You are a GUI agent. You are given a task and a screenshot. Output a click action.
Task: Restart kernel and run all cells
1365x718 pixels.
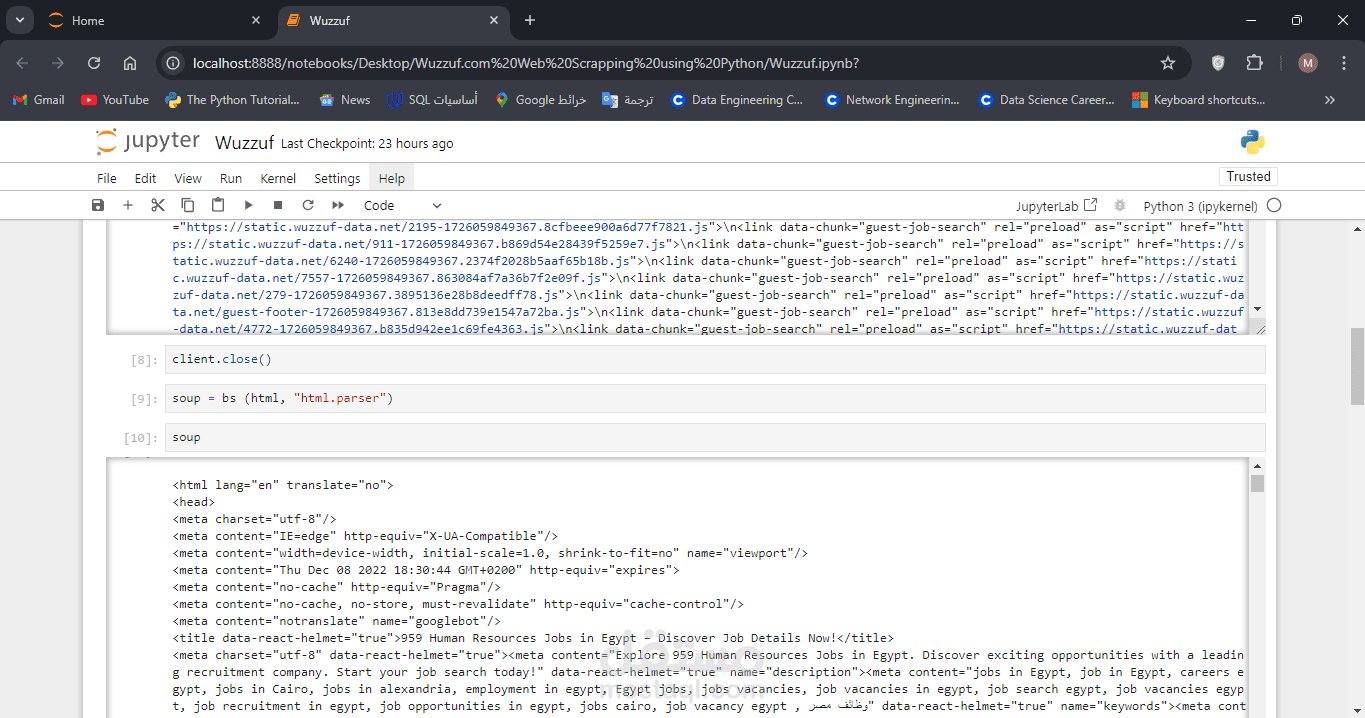(338, 205)
